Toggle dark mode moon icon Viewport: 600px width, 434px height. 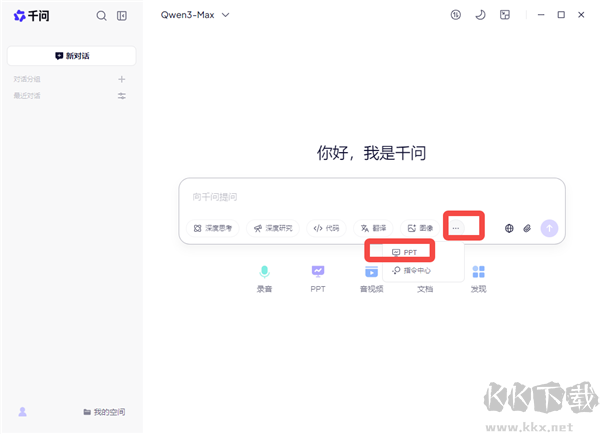coord(480,15)
